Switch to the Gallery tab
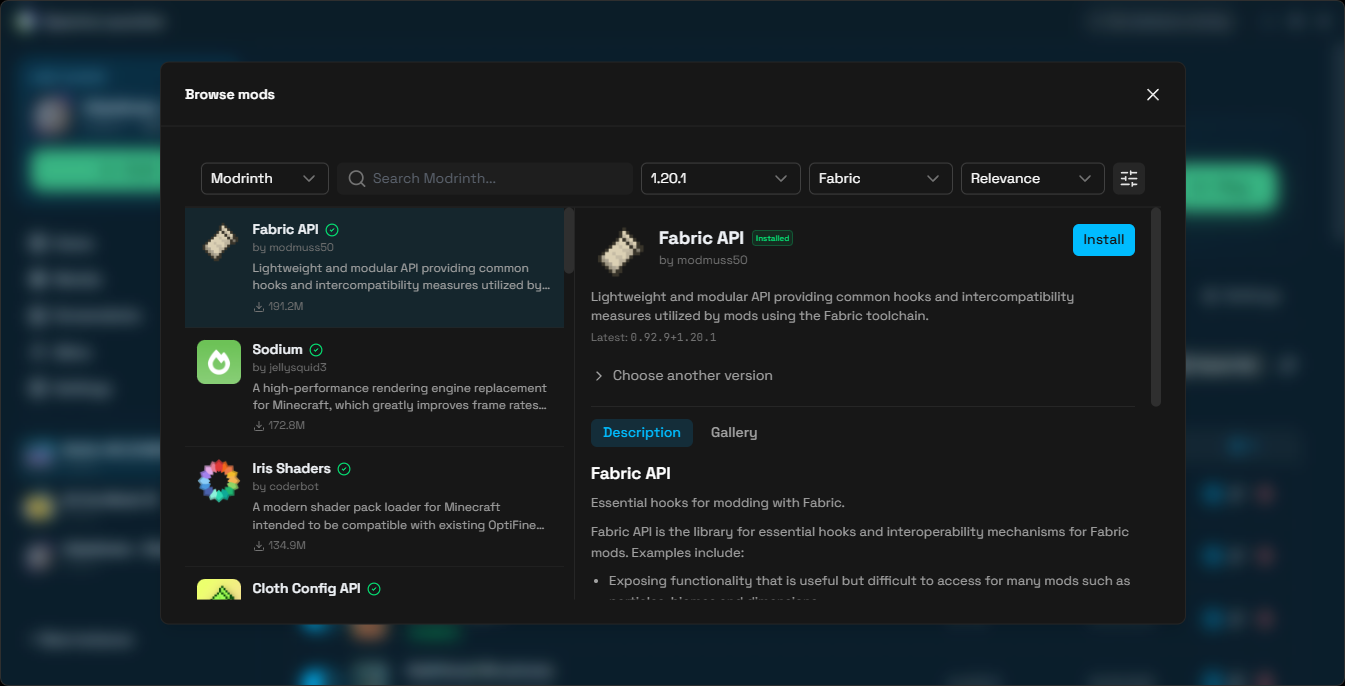 coord(734,433)
